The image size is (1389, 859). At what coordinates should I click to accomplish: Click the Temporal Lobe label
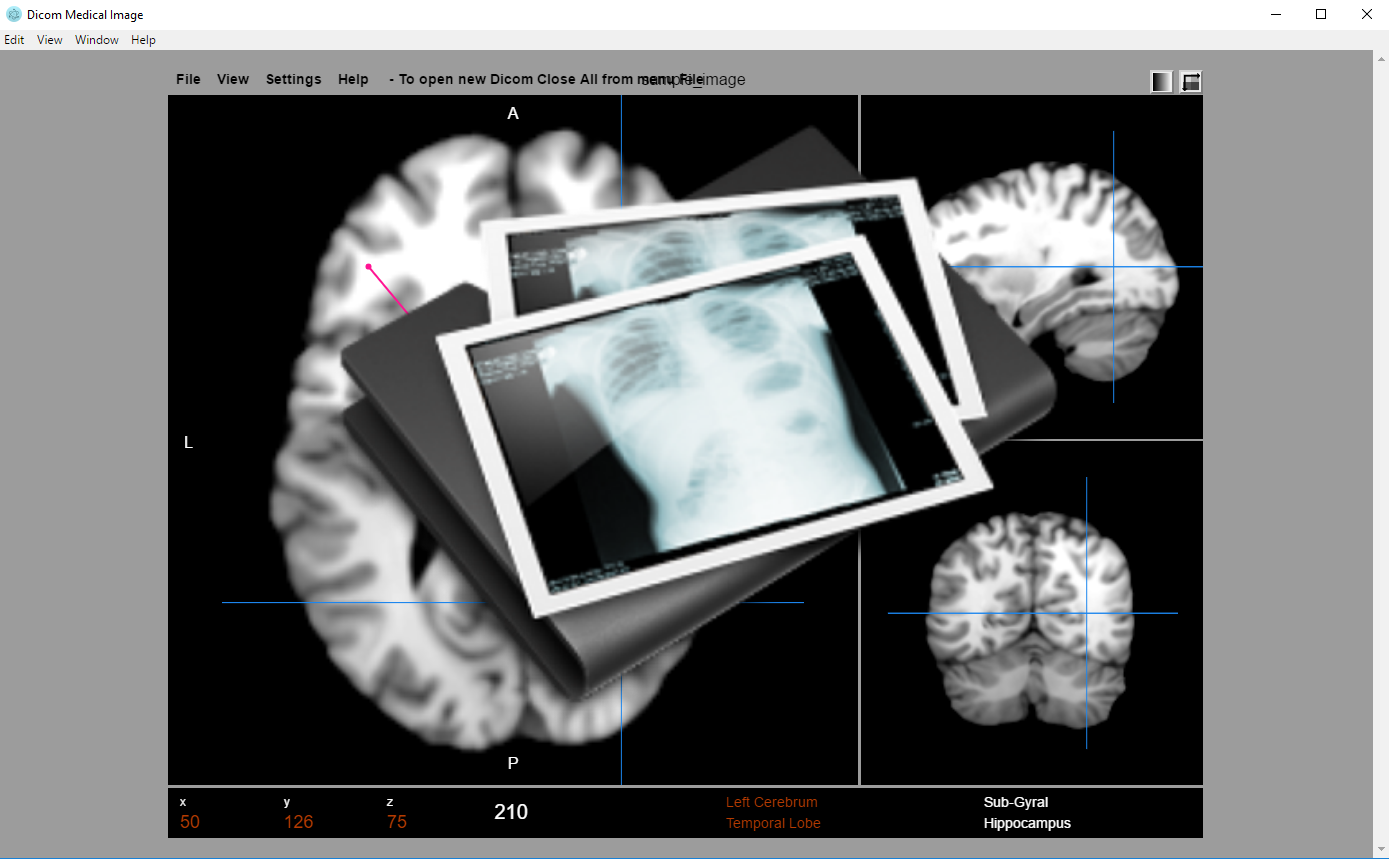pos(773,823)
